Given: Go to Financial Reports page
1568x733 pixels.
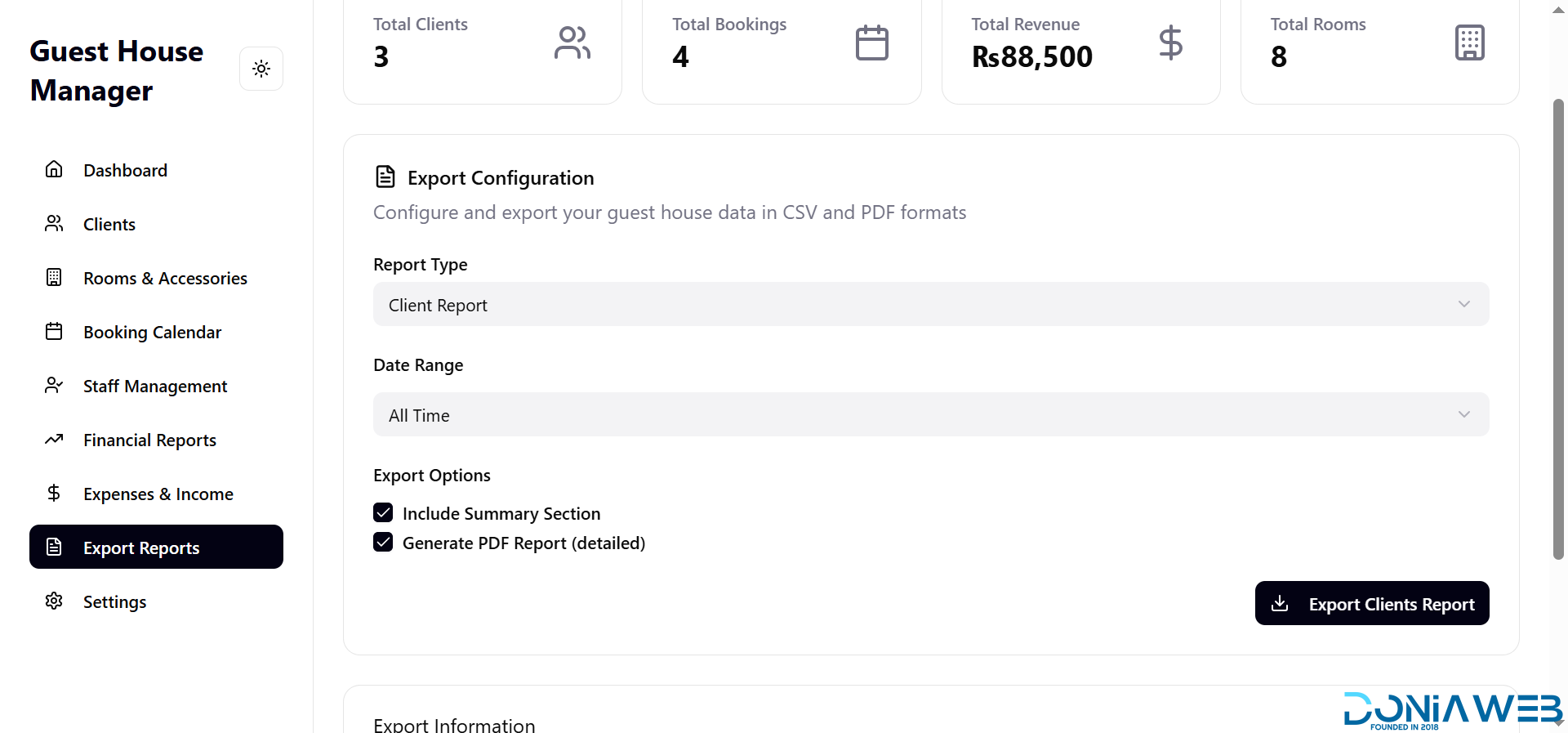Looking at the screenshot, I should 149,440.
